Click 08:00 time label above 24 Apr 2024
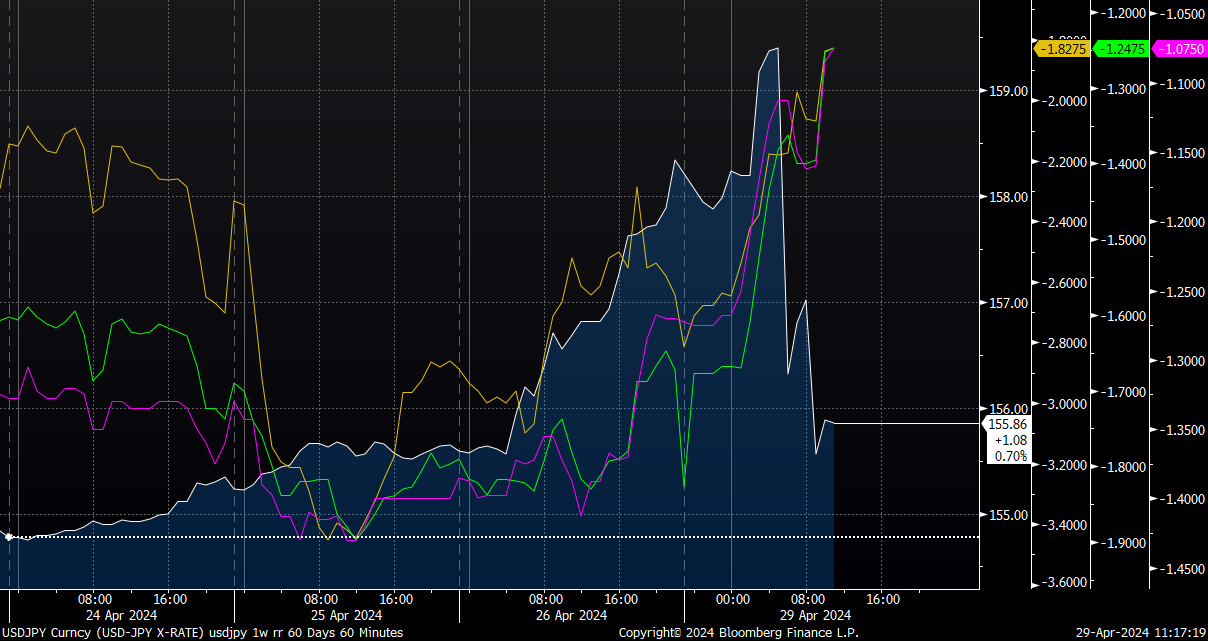The height and width of the screenshot is (641, 1208). (95, 600)
